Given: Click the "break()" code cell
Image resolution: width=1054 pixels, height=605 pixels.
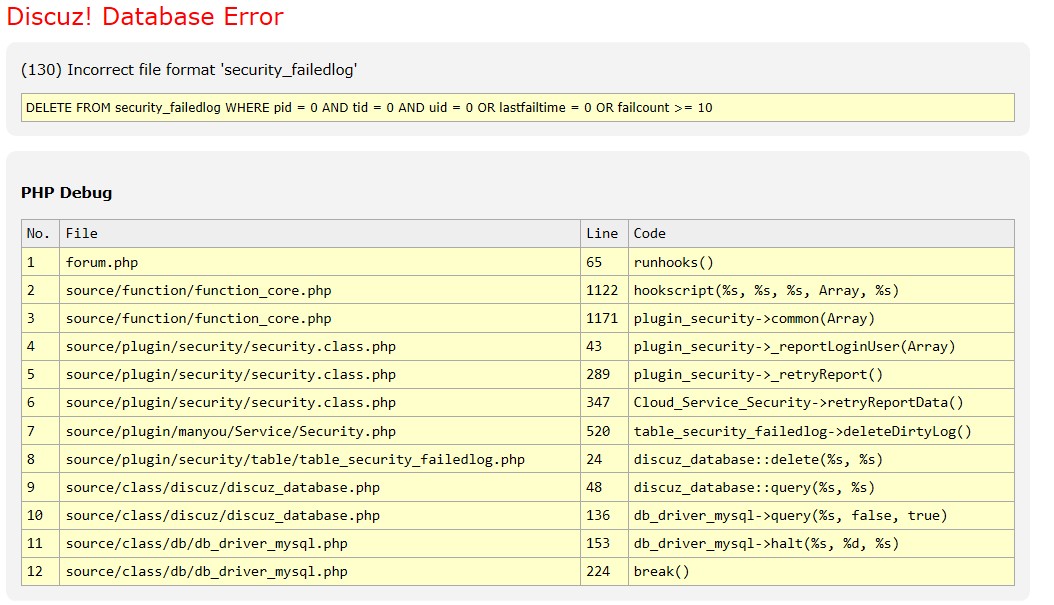Looking at the screenshot, I should 821,571.
